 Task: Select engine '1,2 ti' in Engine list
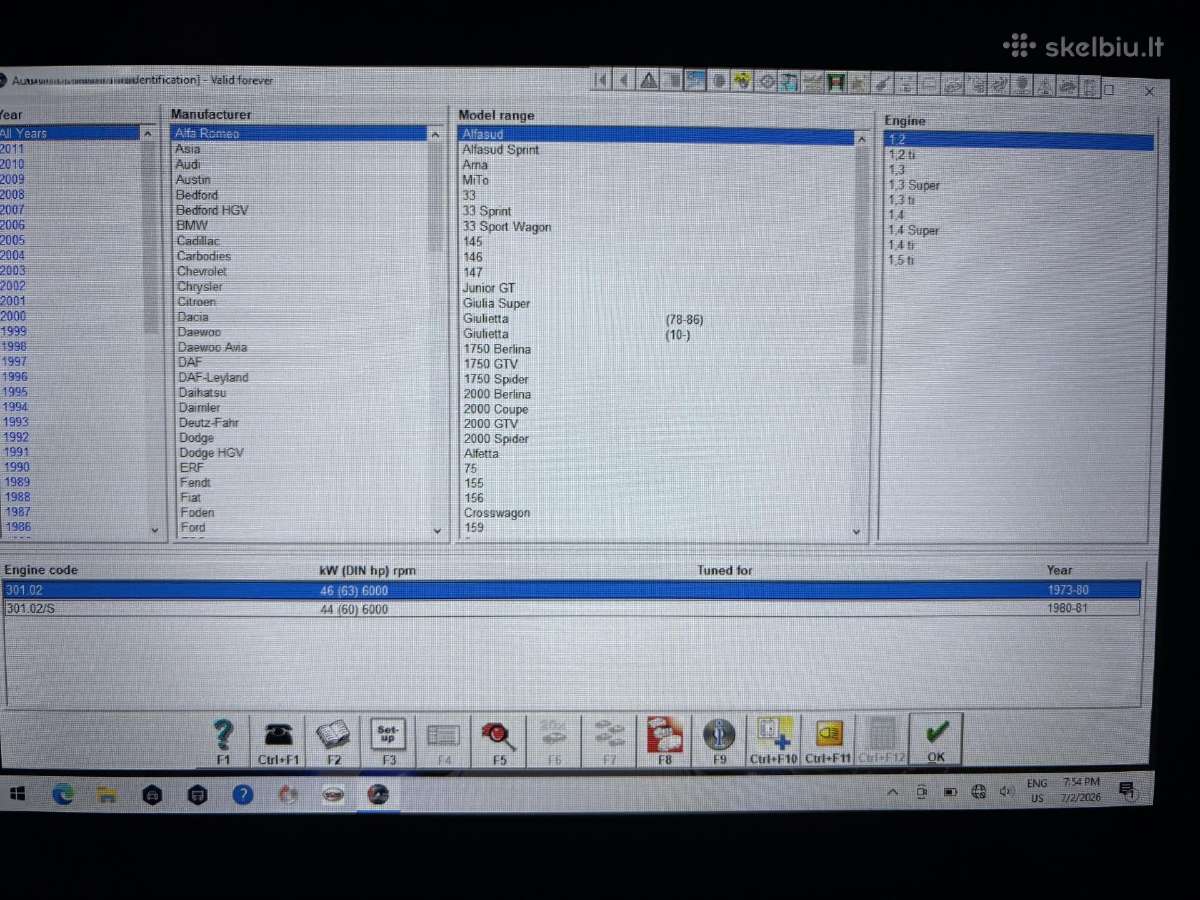tap(901, 155)
